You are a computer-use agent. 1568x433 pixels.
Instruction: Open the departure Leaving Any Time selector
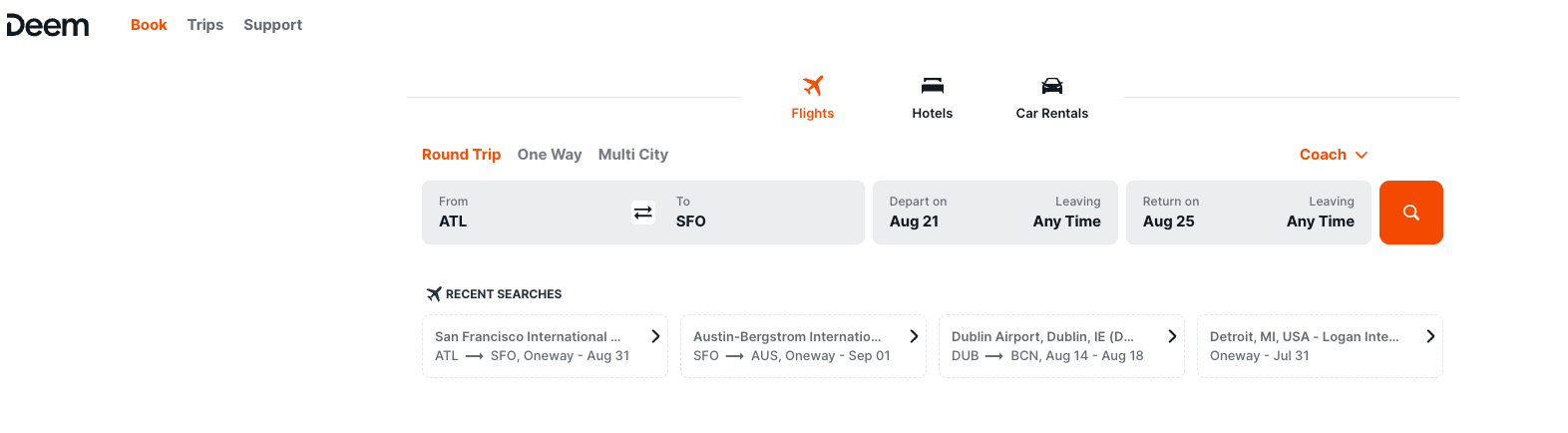1066,213
